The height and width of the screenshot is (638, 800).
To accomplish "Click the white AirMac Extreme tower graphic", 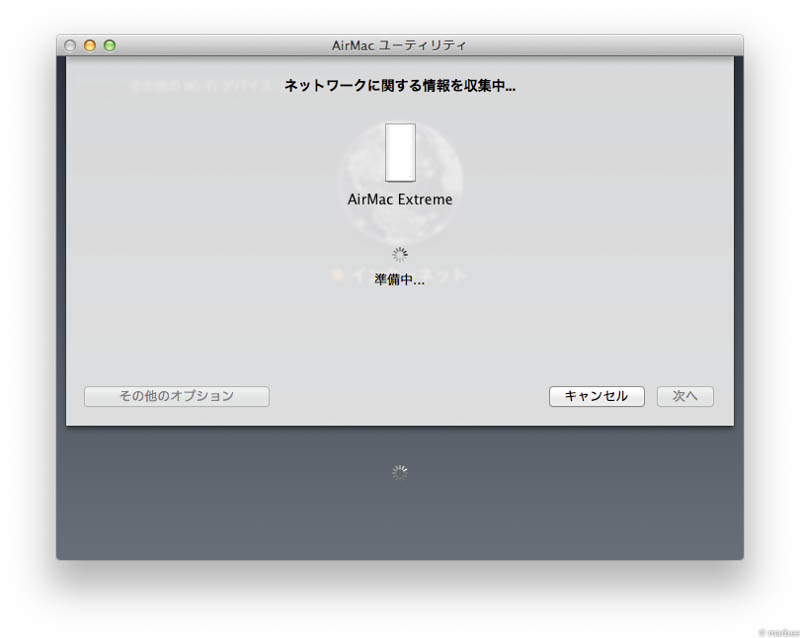I will [x=400, y=150].
